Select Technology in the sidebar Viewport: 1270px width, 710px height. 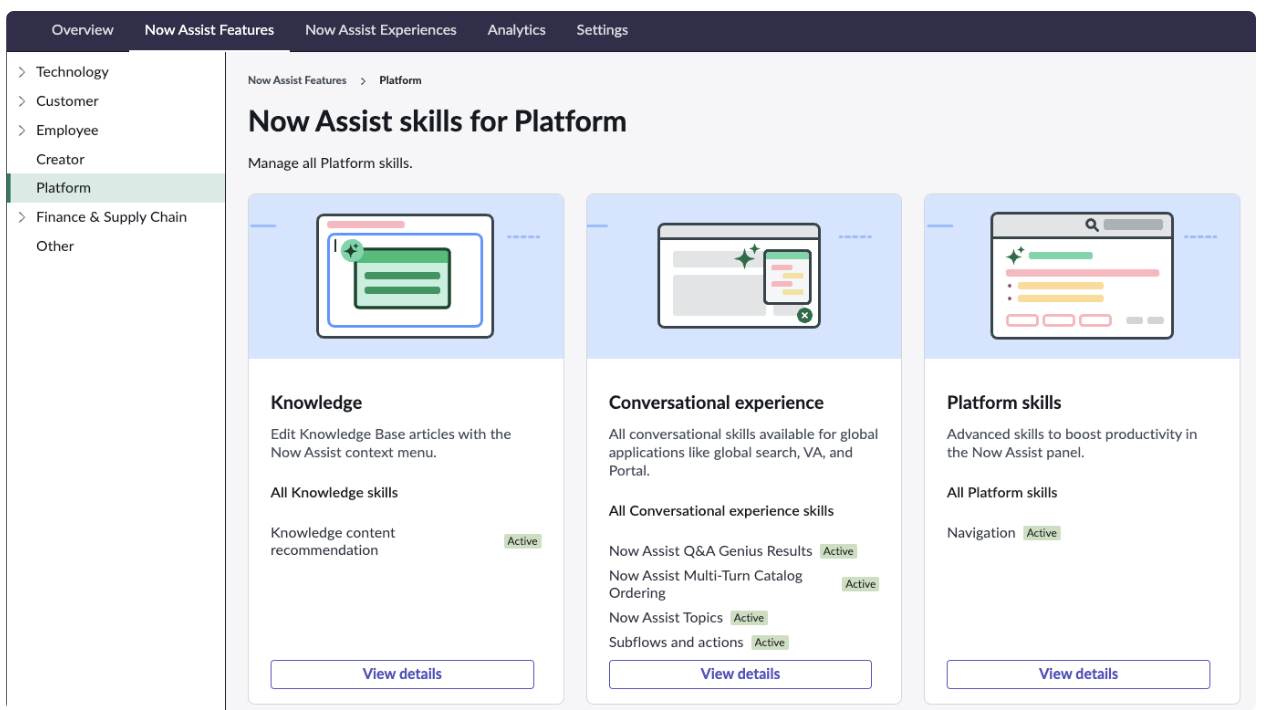[72, 72]
